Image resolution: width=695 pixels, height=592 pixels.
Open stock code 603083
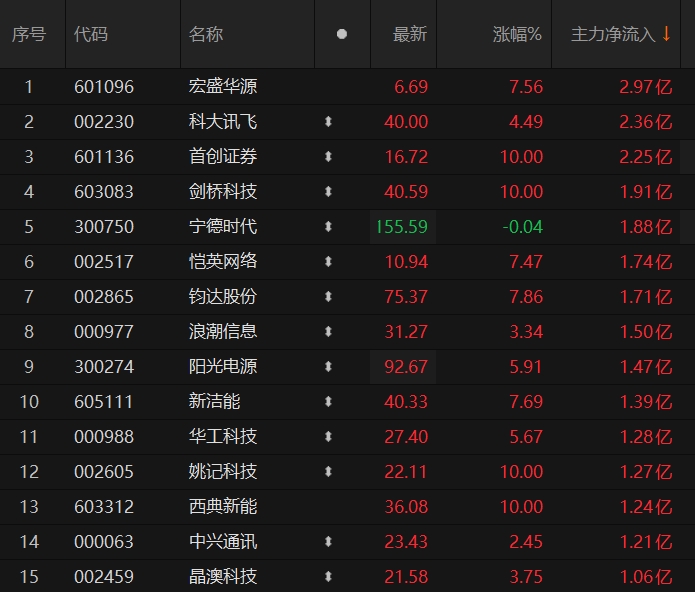tap(104, 192)
